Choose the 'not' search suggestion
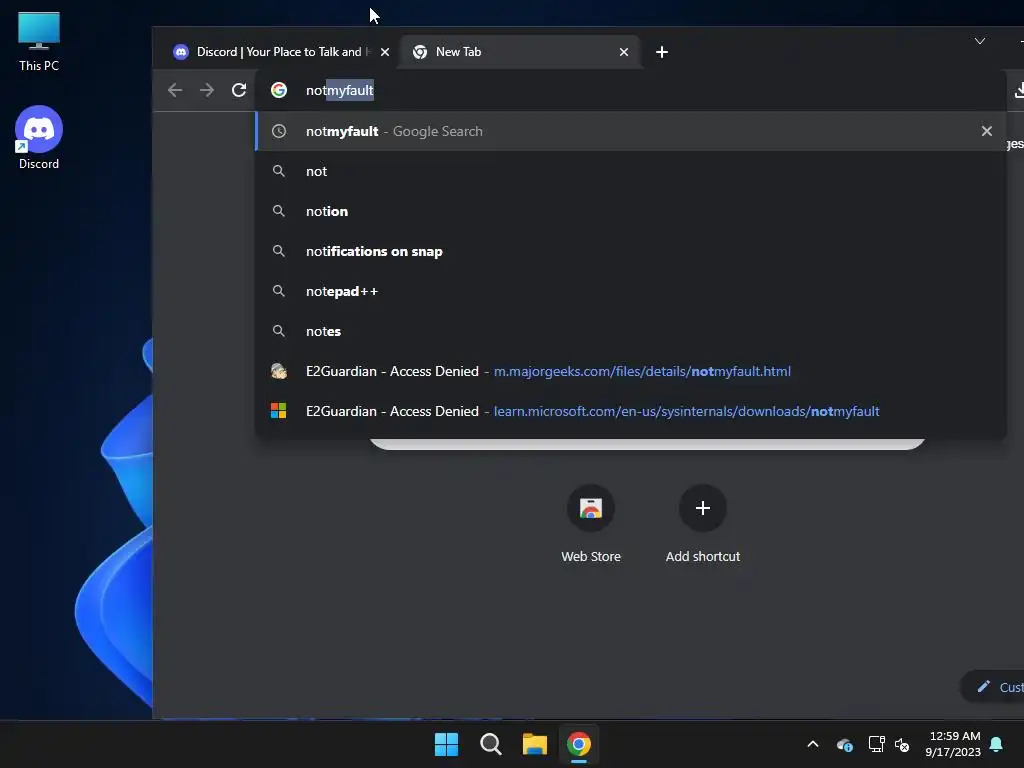Image resolution: width=1024 pixels, height=768 pixels. coord(631,171)
